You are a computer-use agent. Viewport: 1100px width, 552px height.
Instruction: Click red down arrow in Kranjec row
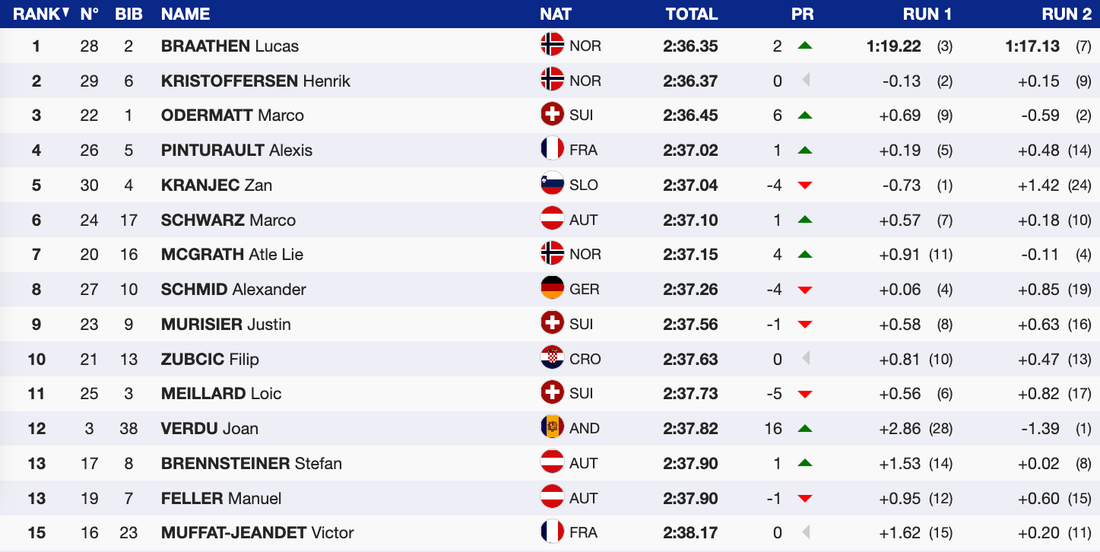(x=804, y=185)
